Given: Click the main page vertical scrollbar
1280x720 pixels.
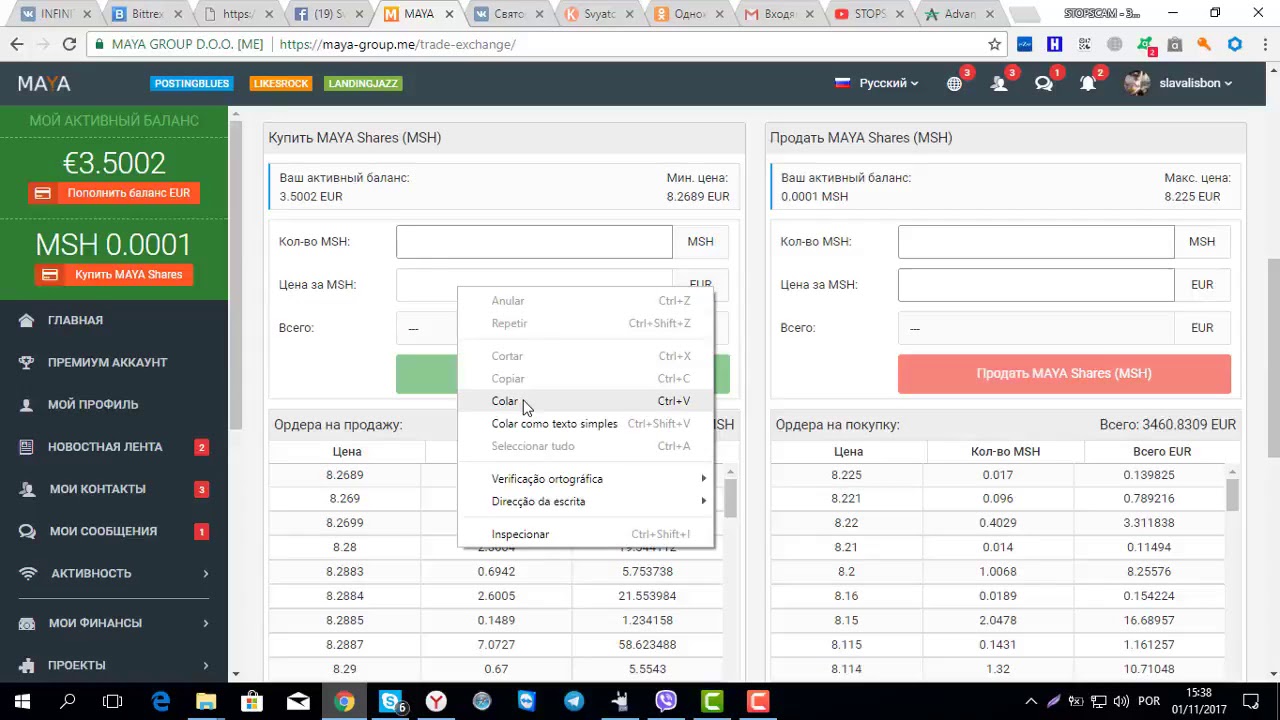Looking at the screenshot, I should (x=1273, y=359).
